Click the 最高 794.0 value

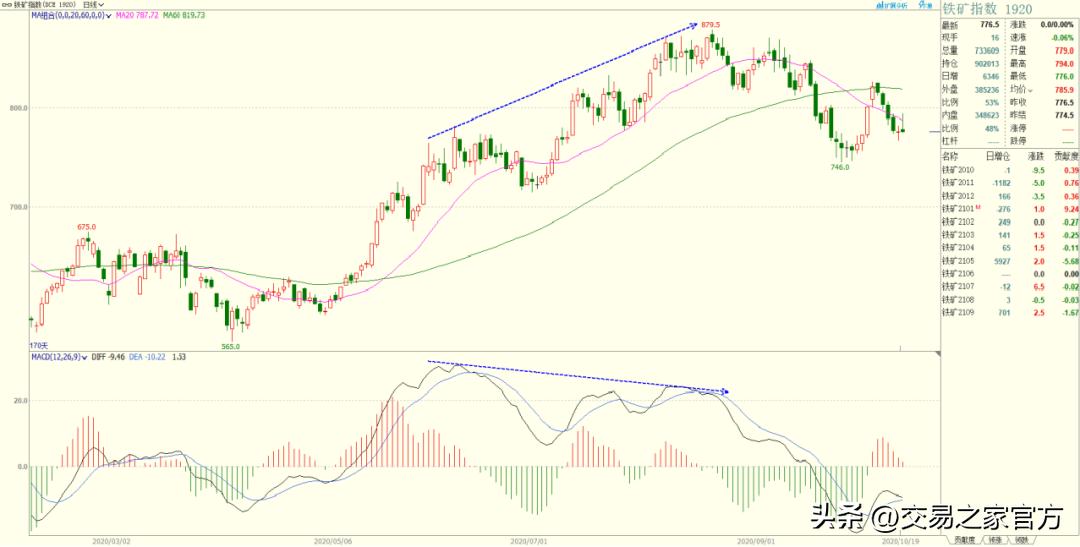[x=1063, y=63]
